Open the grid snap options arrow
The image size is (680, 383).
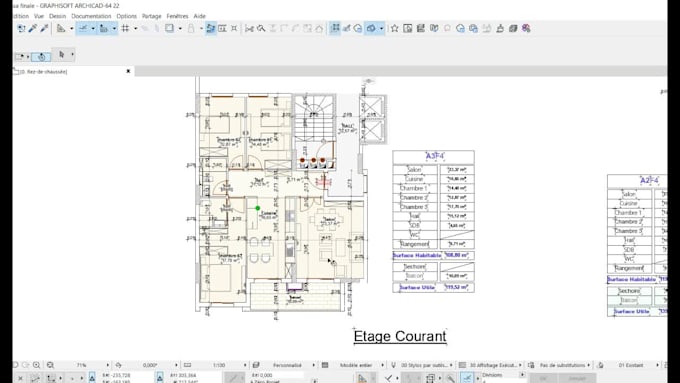(135, 29)
